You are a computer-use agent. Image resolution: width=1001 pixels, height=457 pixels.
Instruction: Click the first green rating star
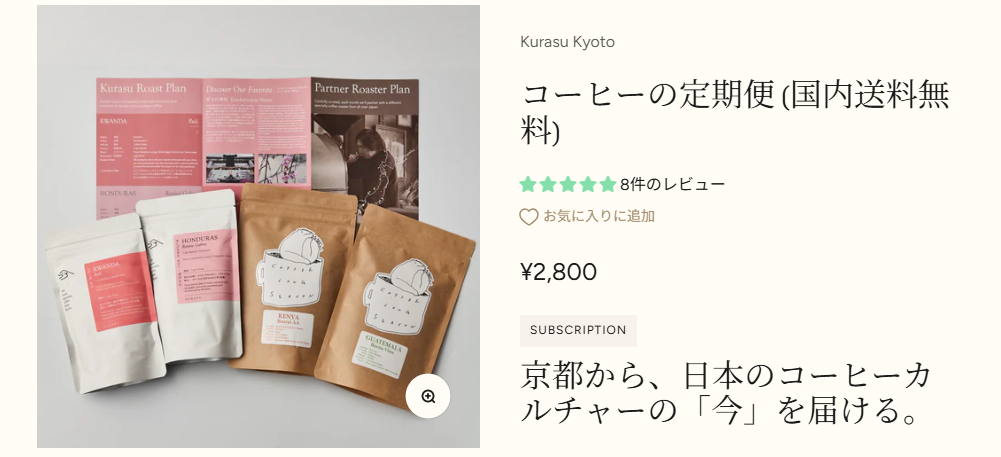(527, 184)
